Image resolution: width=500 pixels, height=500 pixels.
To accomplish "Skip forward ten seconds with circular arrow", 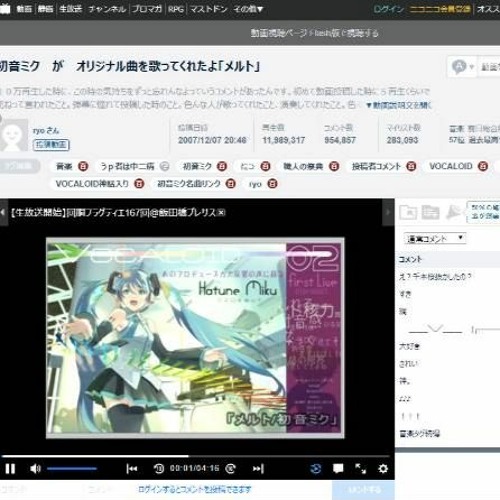I will pos(231,469).
